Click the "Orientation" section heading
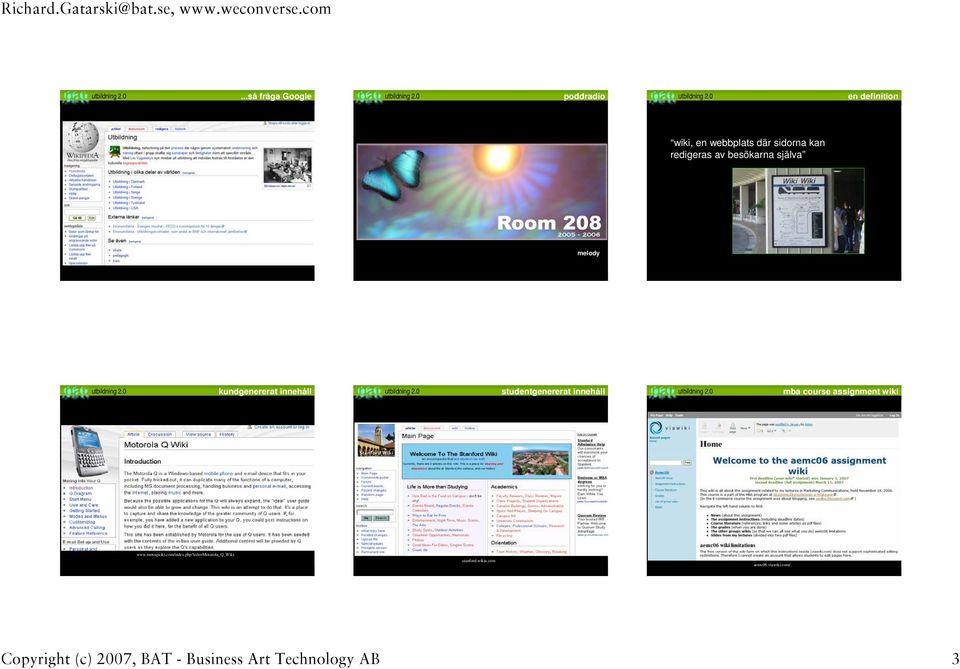 (503, 543)
